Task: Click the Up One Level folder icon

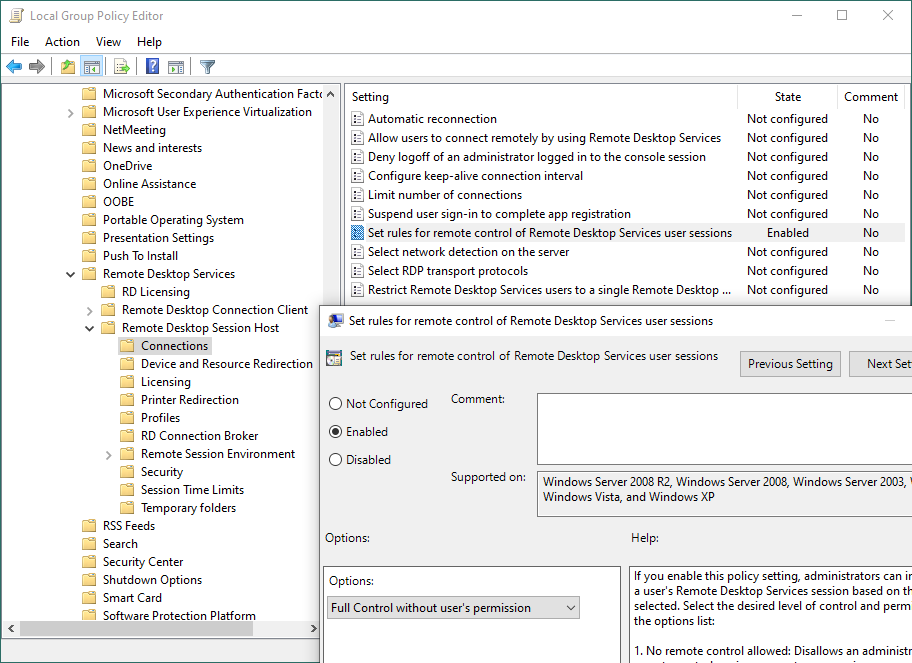Action: pos(68,67)
